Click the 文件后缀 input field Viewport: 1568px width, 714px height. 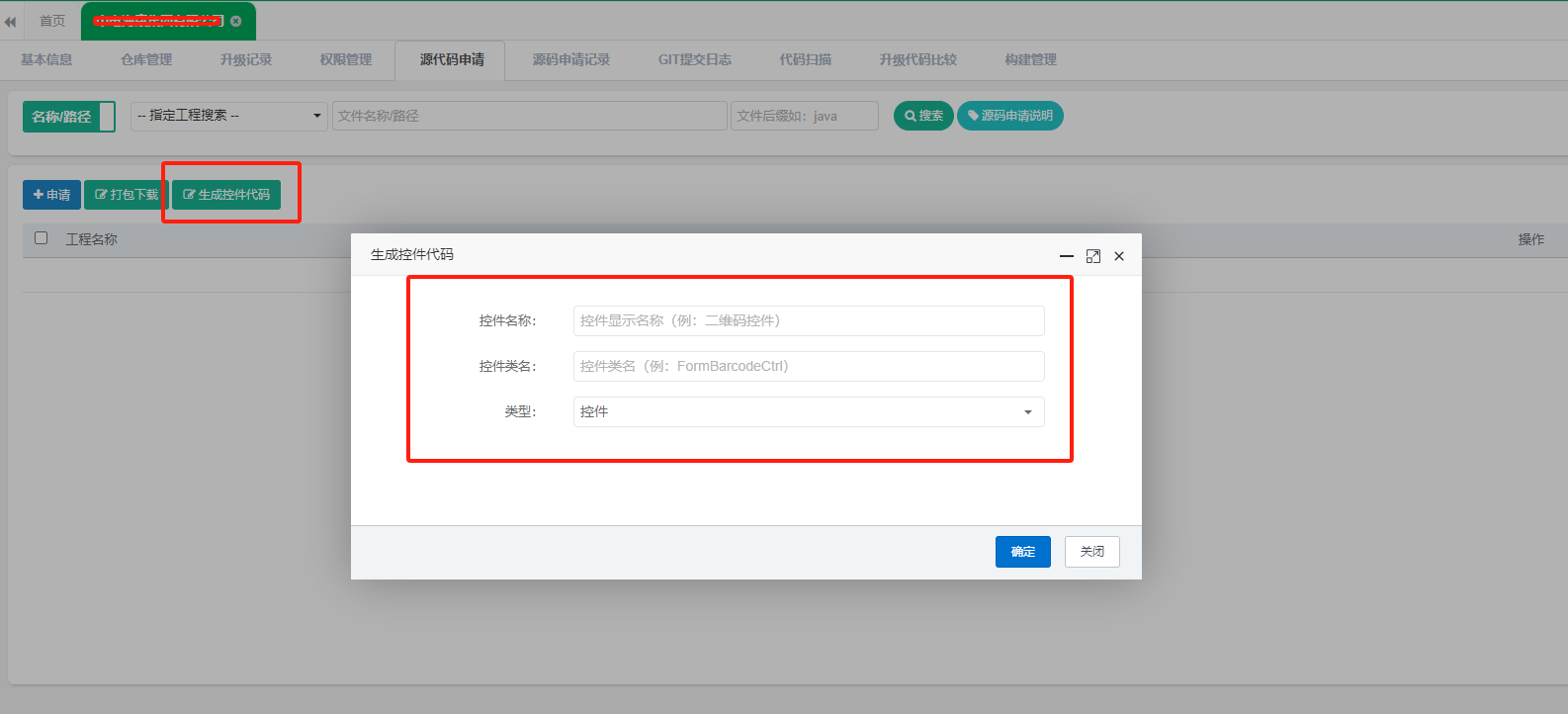point(805,116)
